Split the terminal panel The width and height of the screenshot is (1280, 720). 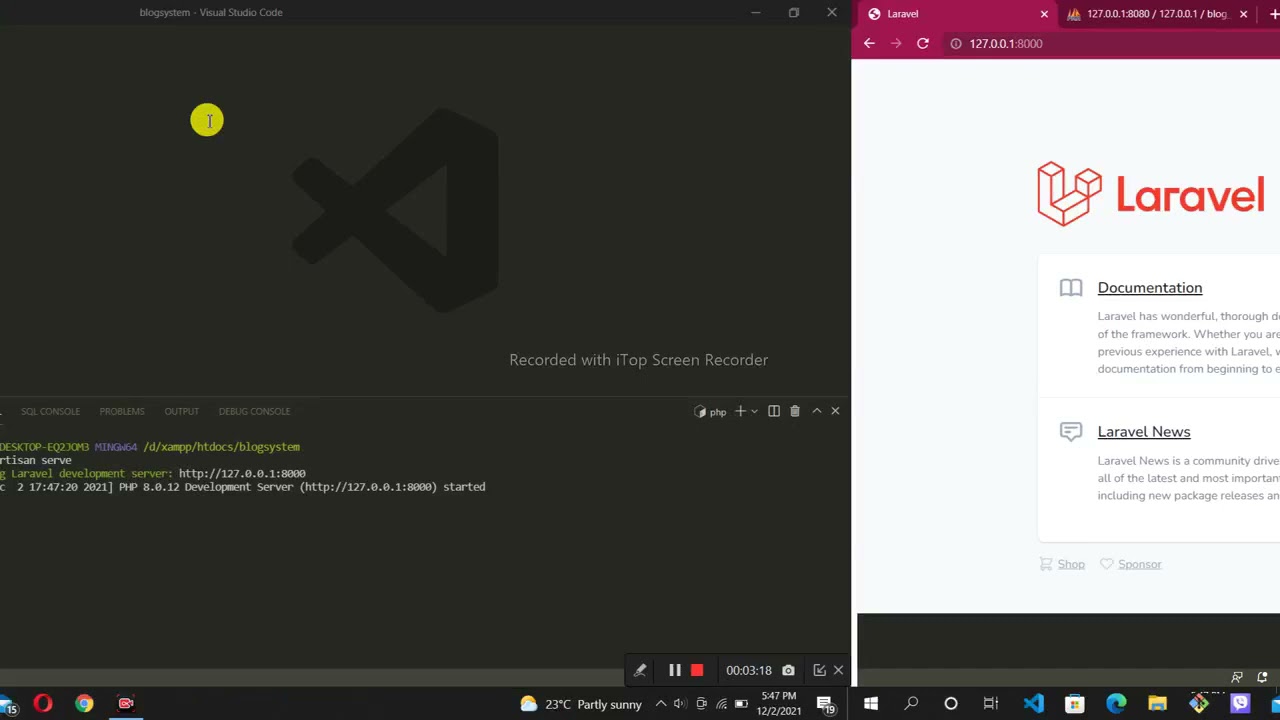[x=774, y=411]
